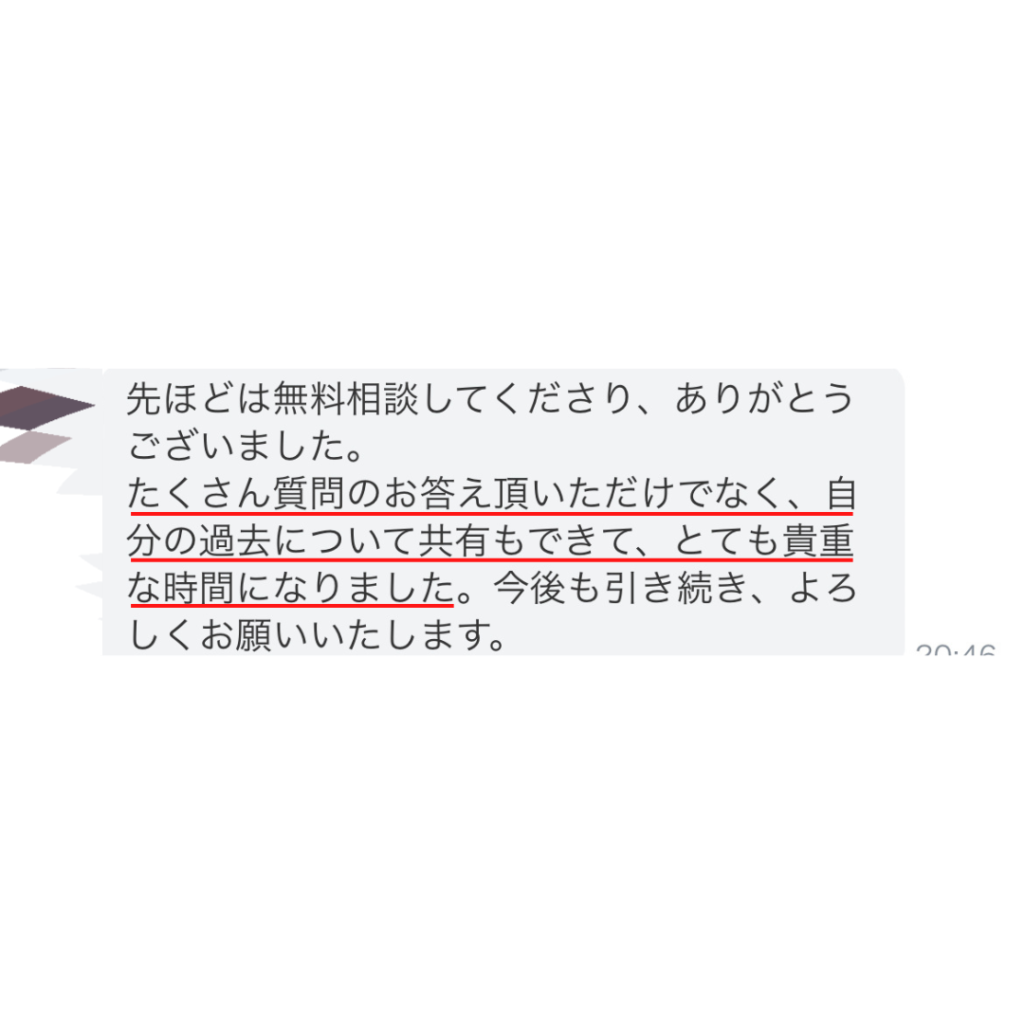Click the character 自 ending the third line
The width and height of the screenshot is (1024, 1024).
(840, 494)
